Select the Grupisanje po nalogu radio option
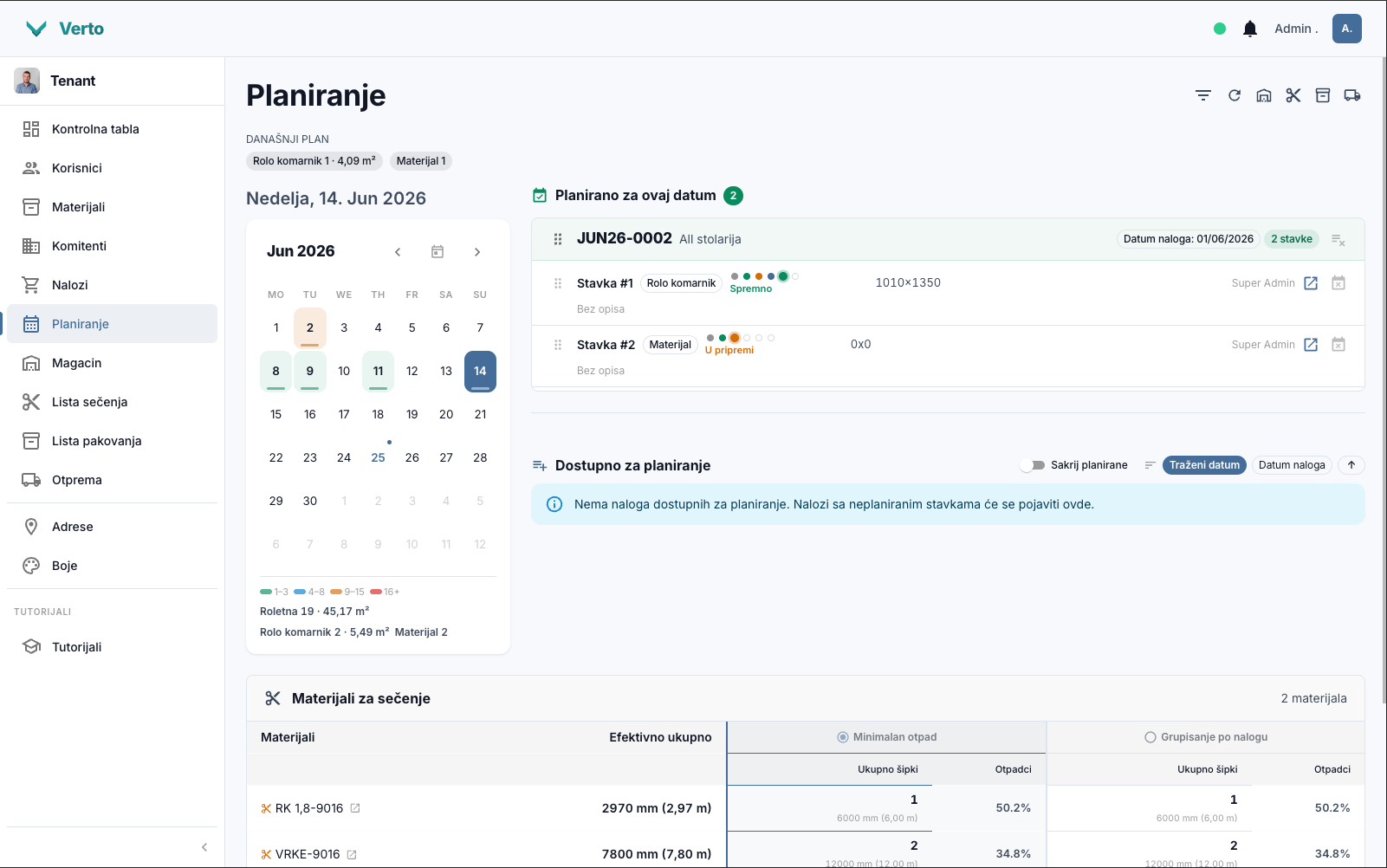The height and width of the screenshot is (868, 1387). (x=1150, y=737)
